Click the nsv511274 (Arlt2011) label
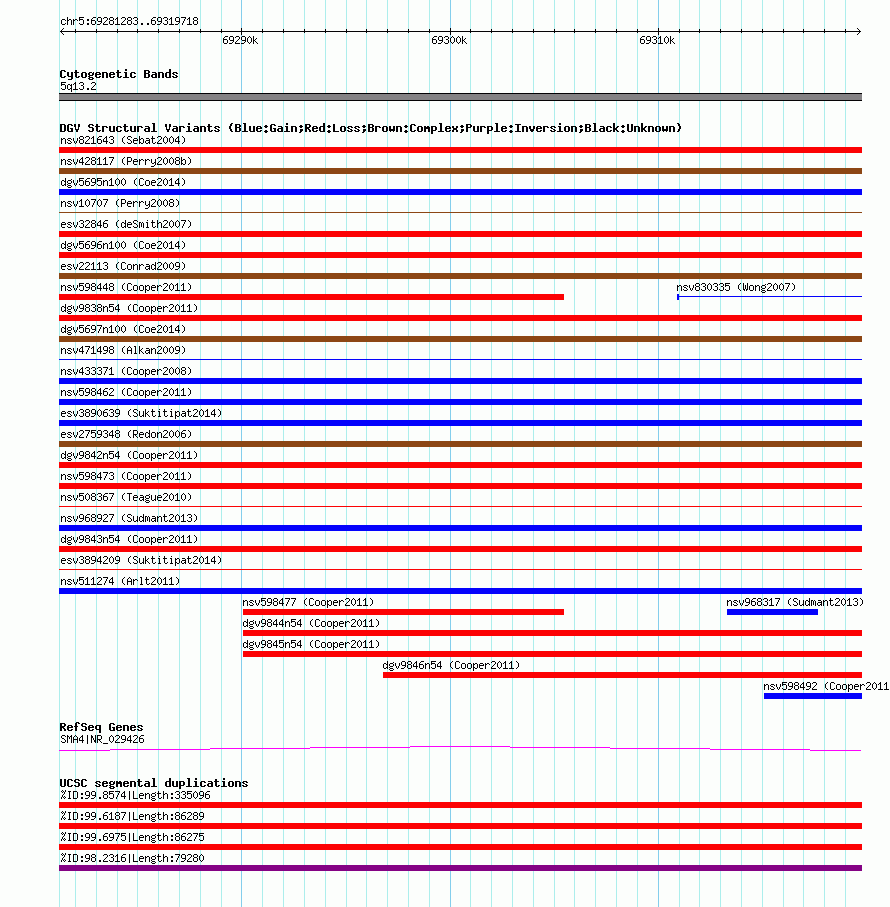This screenshot has width=890, height=907. coord(120,581)
